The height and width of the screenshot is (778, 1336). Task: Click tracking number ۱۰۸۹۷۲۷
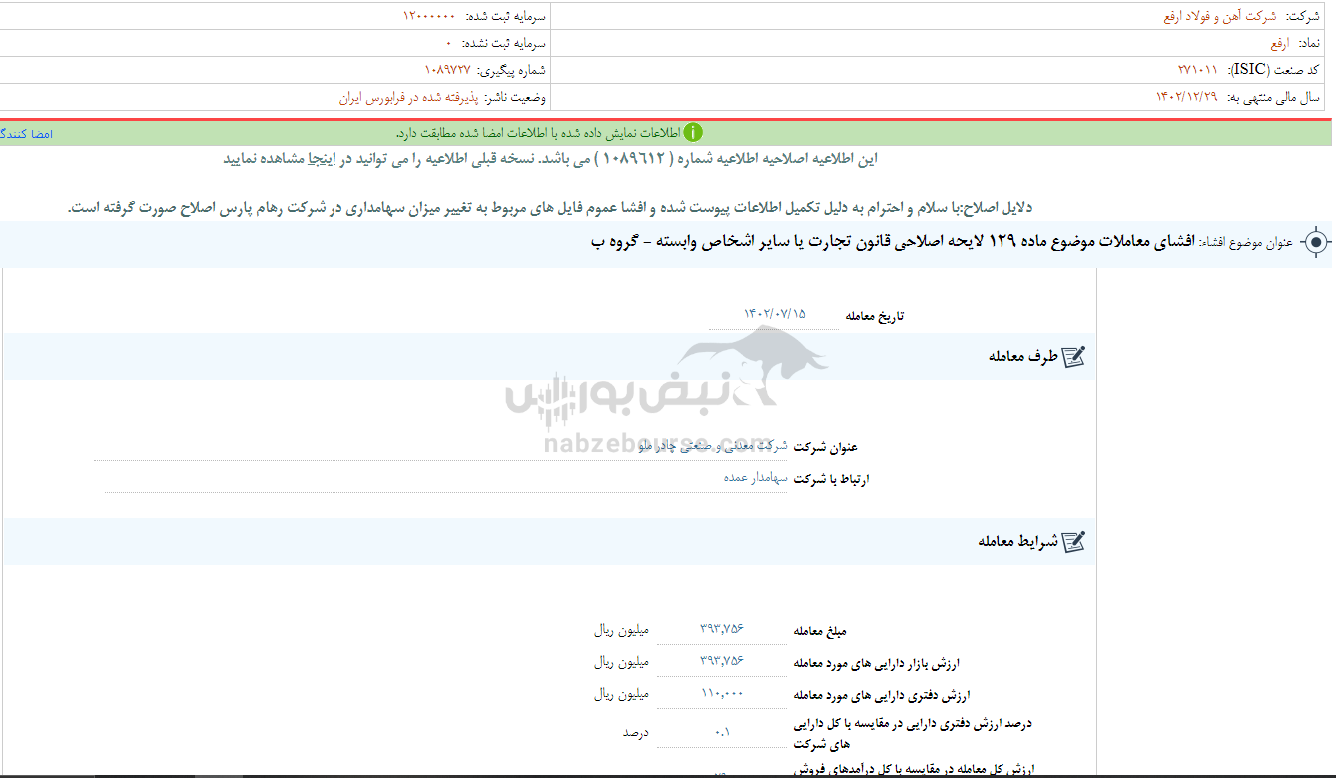[x=448, y=70]
